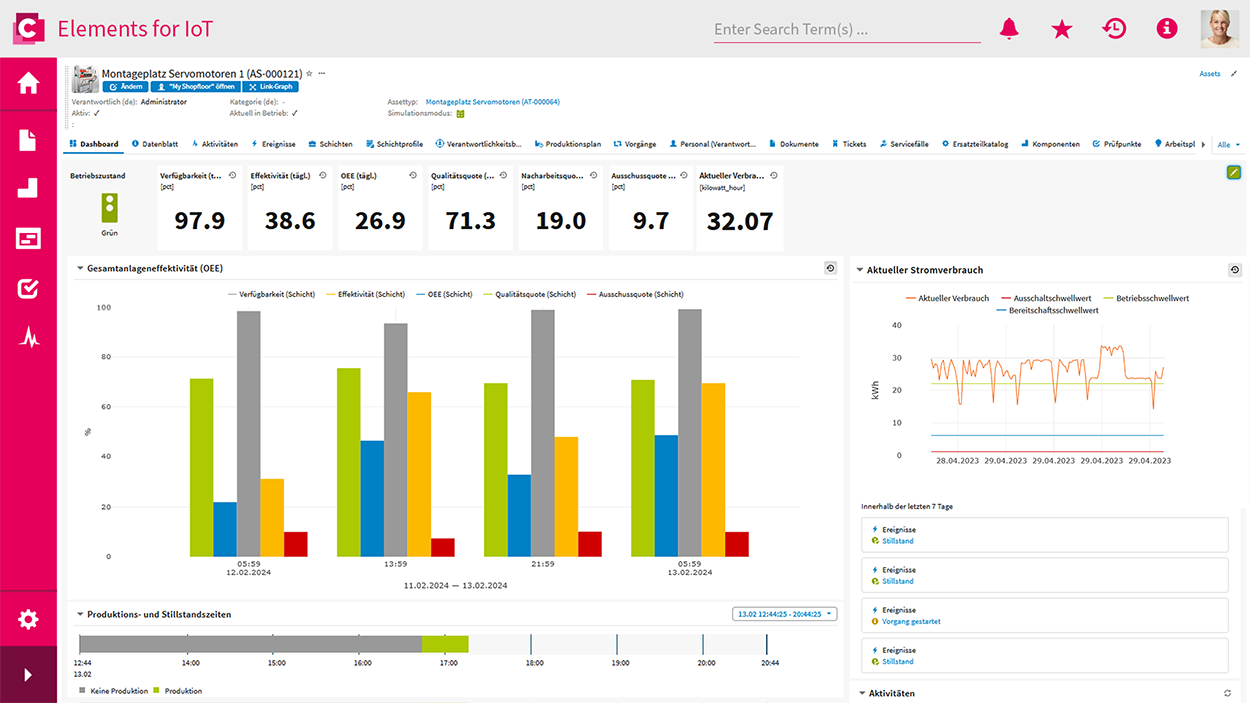
Task: Click the search term input field
Action: pyautogui.click(x=846, y=29)
